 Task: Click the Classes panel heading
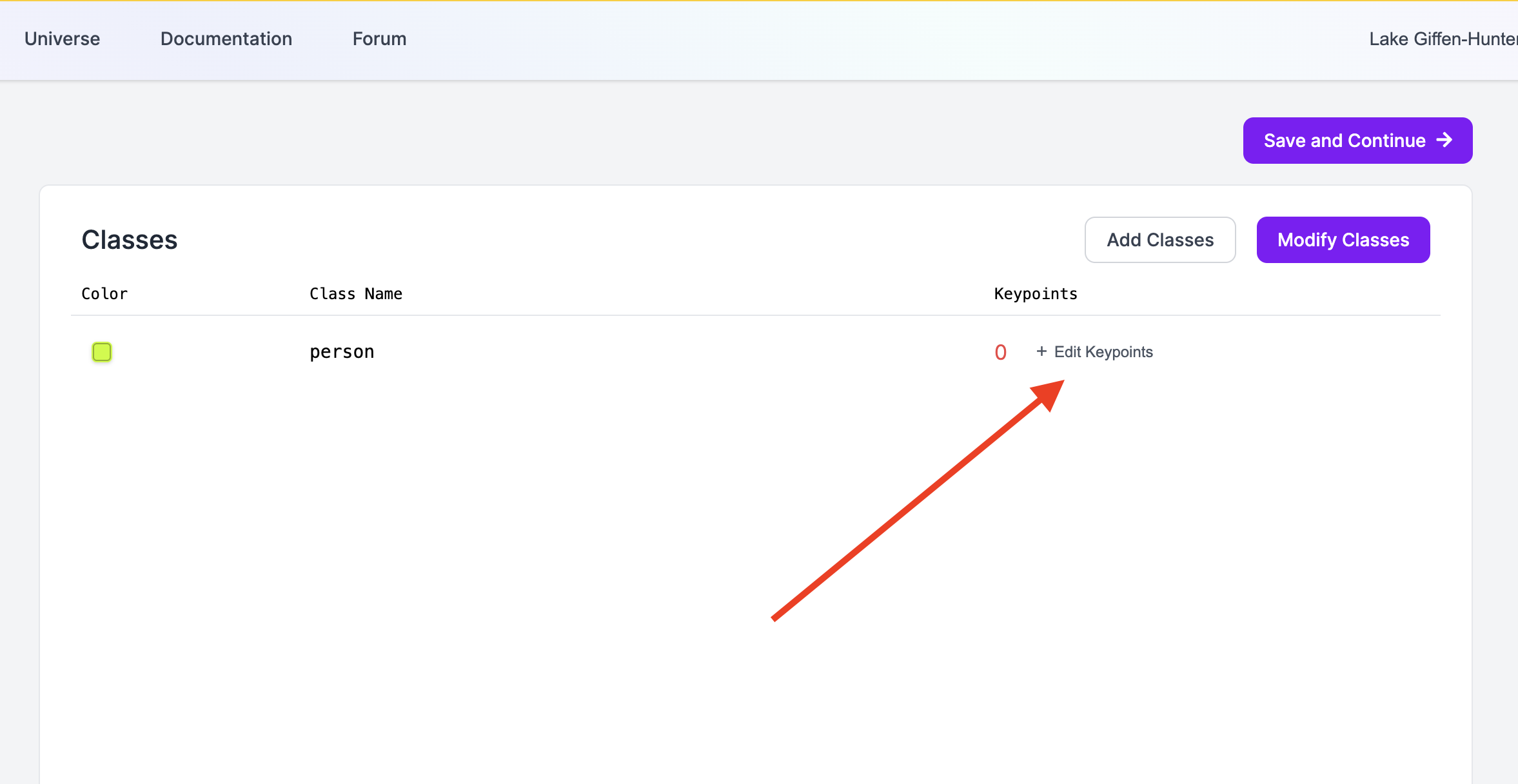point(129,240)
